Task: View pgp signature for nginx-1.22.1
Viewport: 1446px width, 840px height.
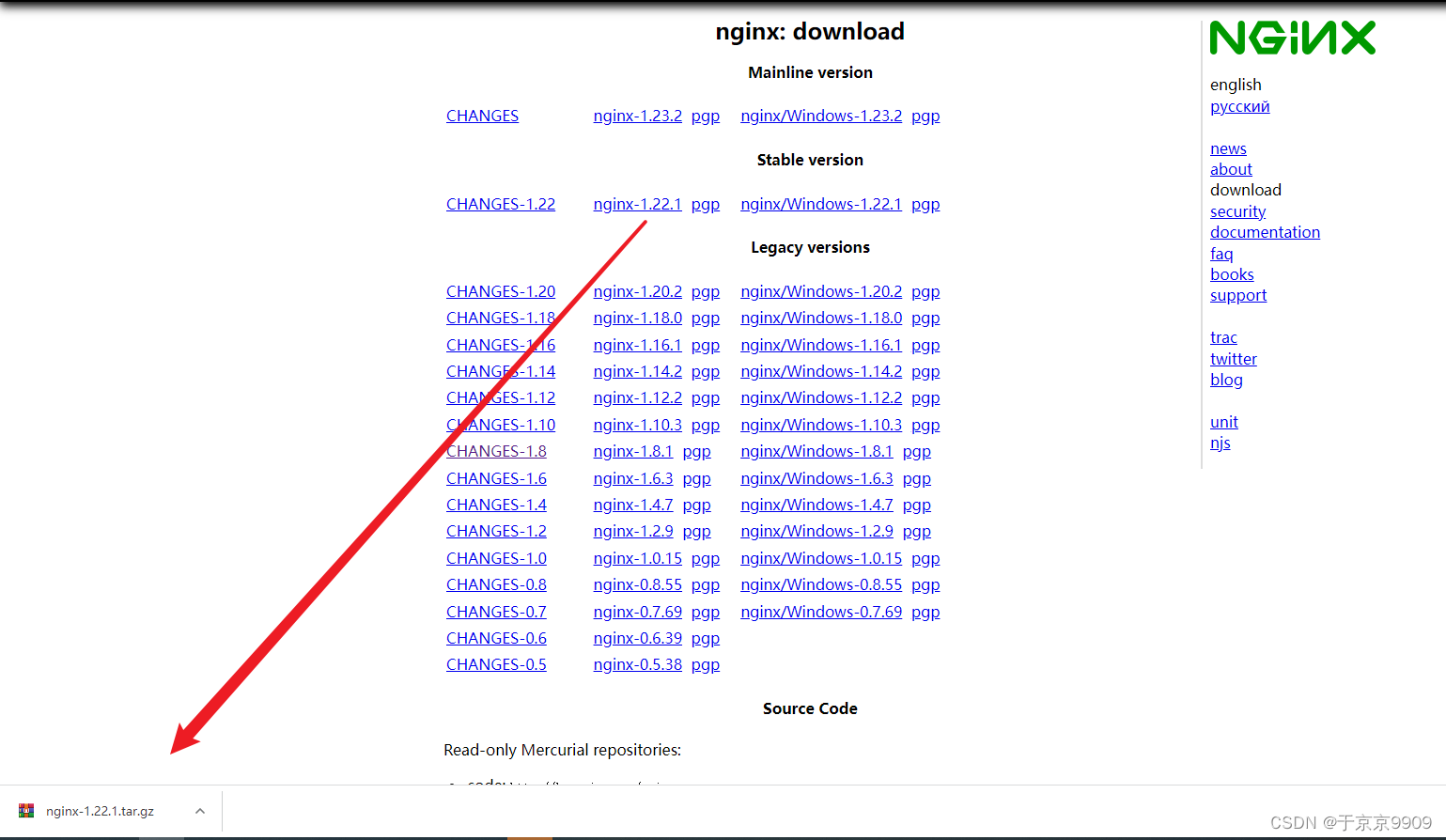Action: point(705,204)
